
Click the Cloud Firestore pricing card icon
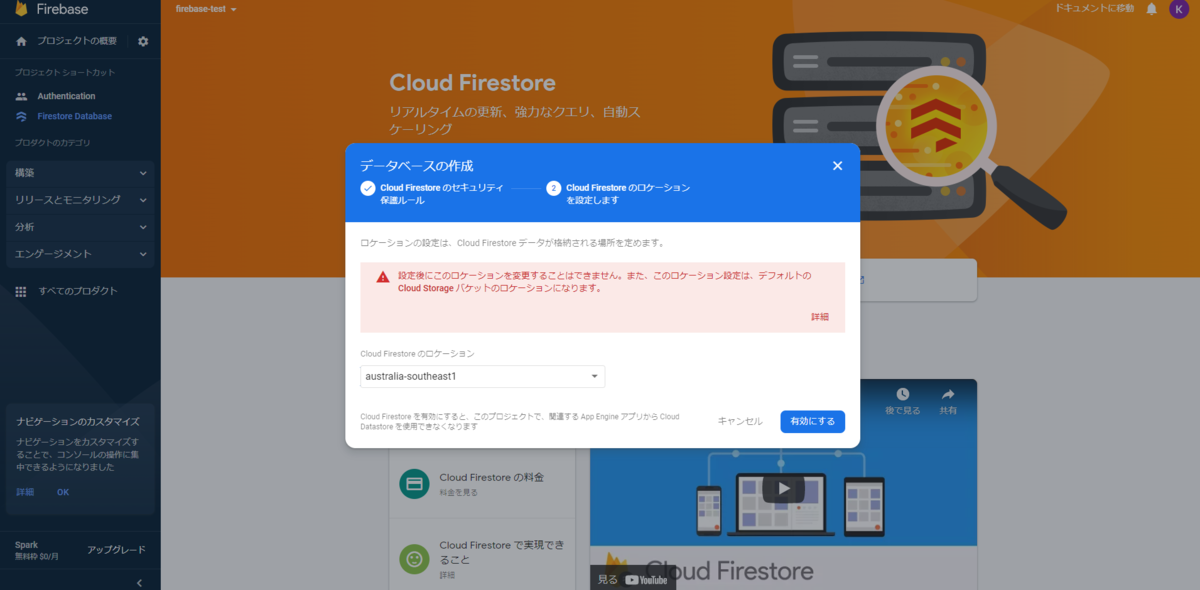[414, 484]
